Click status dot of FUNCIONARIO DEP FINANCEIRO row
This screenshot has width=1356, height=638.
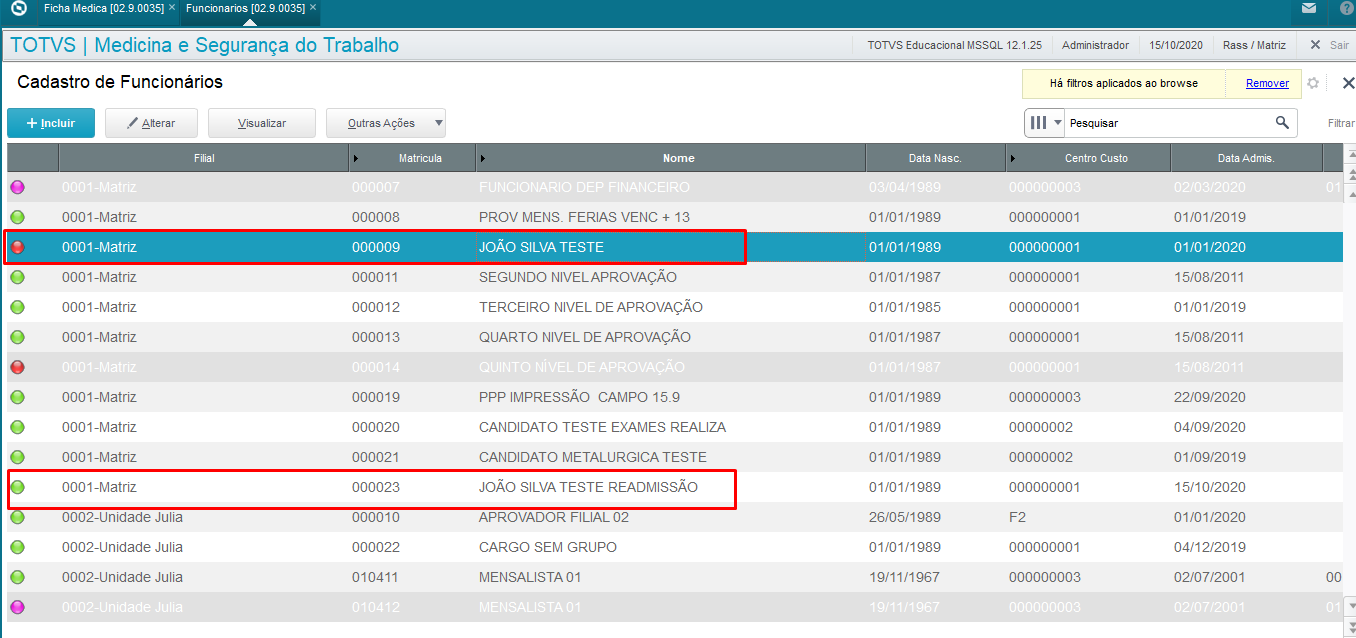[17, 187]
